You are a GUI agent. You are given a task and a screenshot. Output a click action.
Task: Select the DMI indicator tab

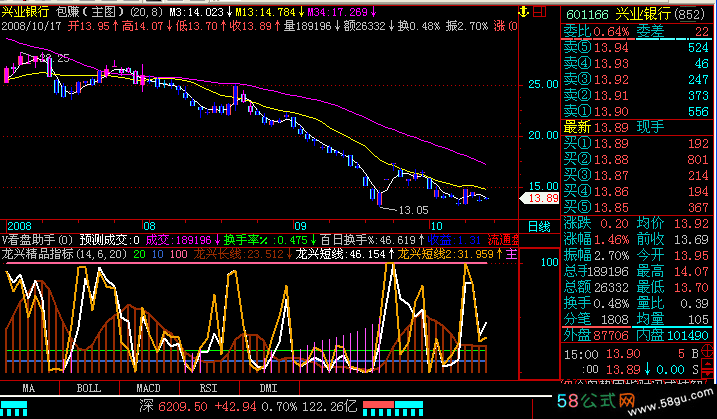pyautogui.click(x=268, y=388)
